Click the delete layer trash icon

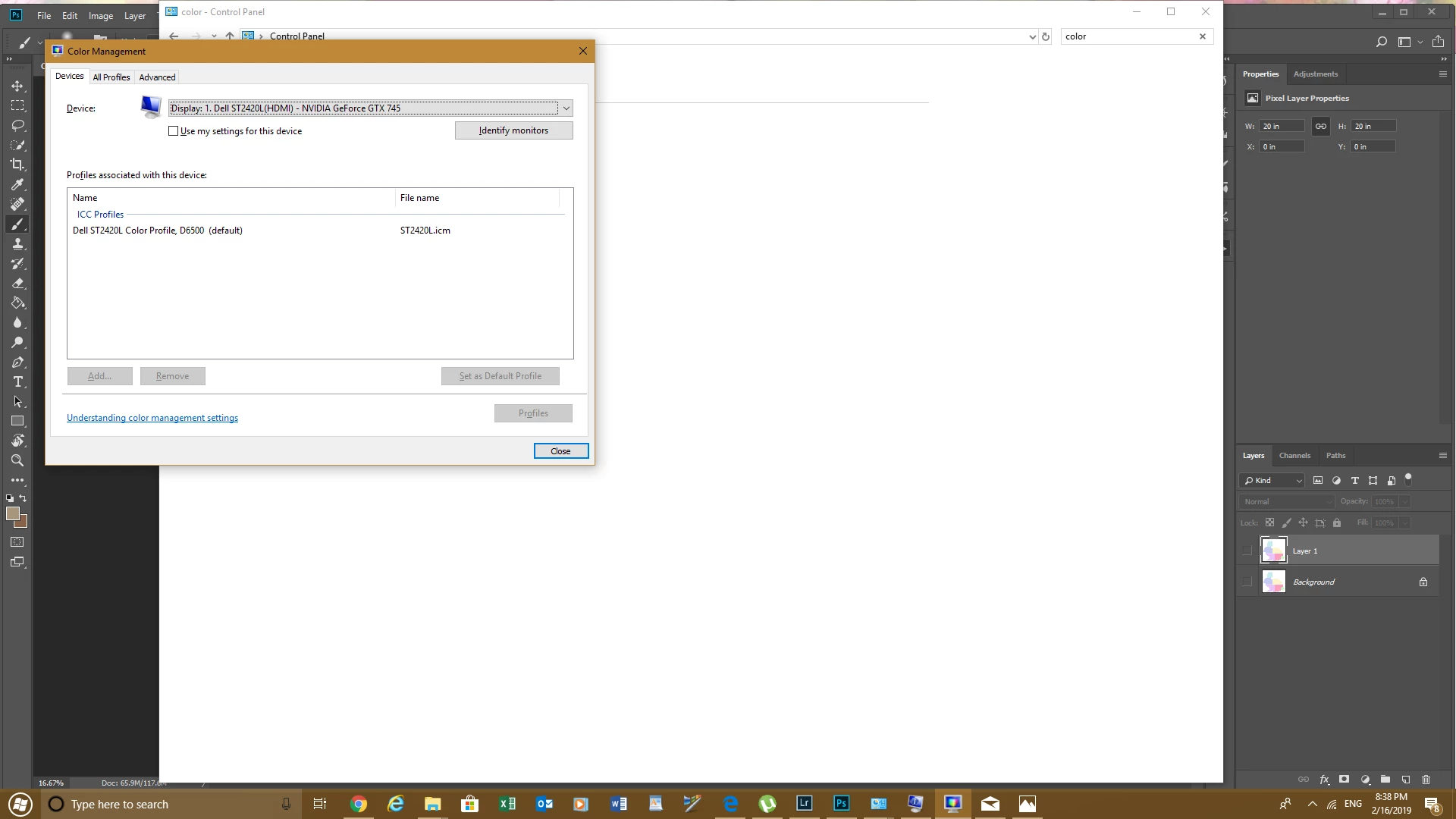[x=1426, y=780]
